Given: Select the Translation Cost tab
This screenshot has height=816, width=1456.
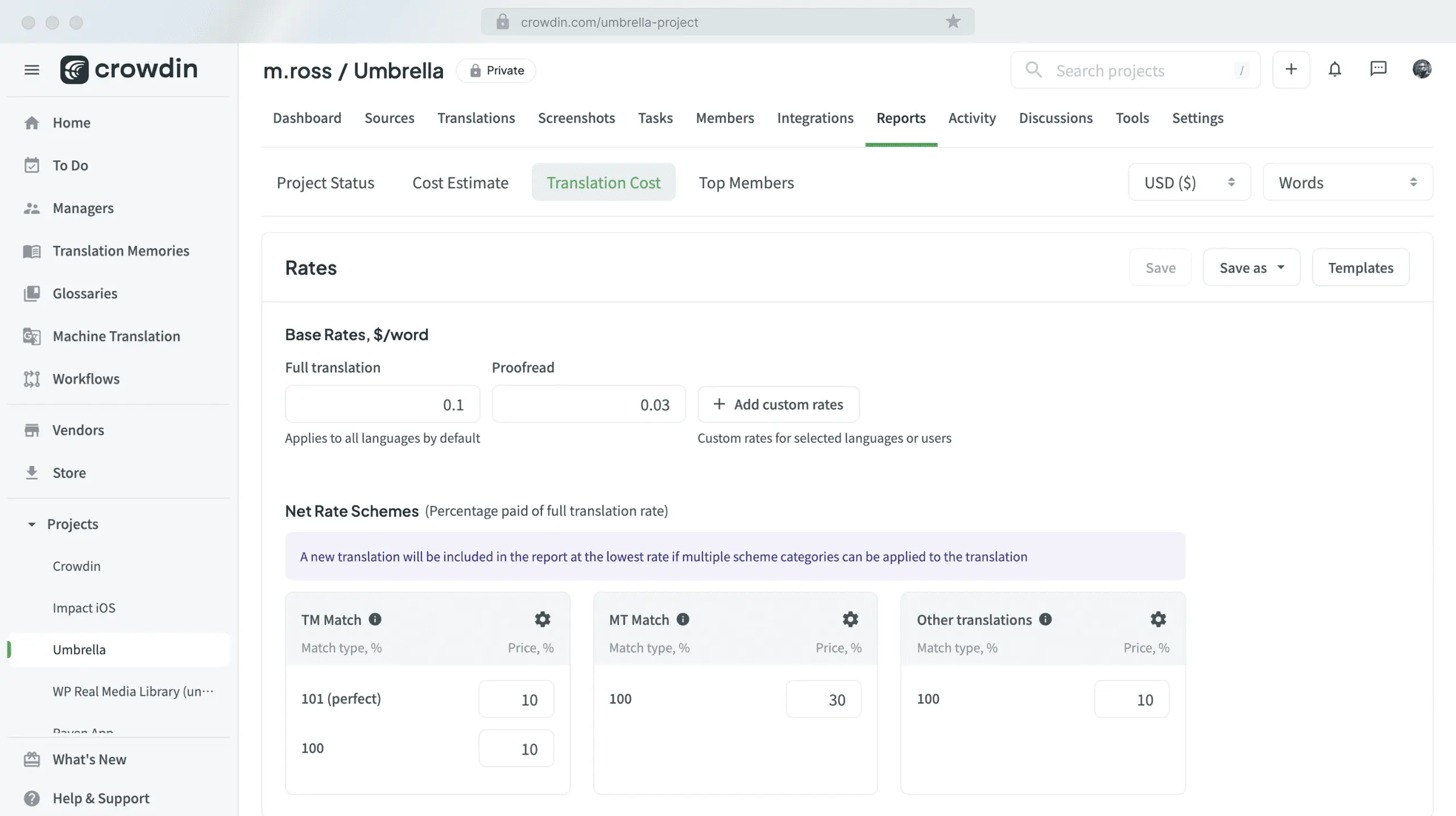Looking at the screenshot, I should (x=603, y=182).
